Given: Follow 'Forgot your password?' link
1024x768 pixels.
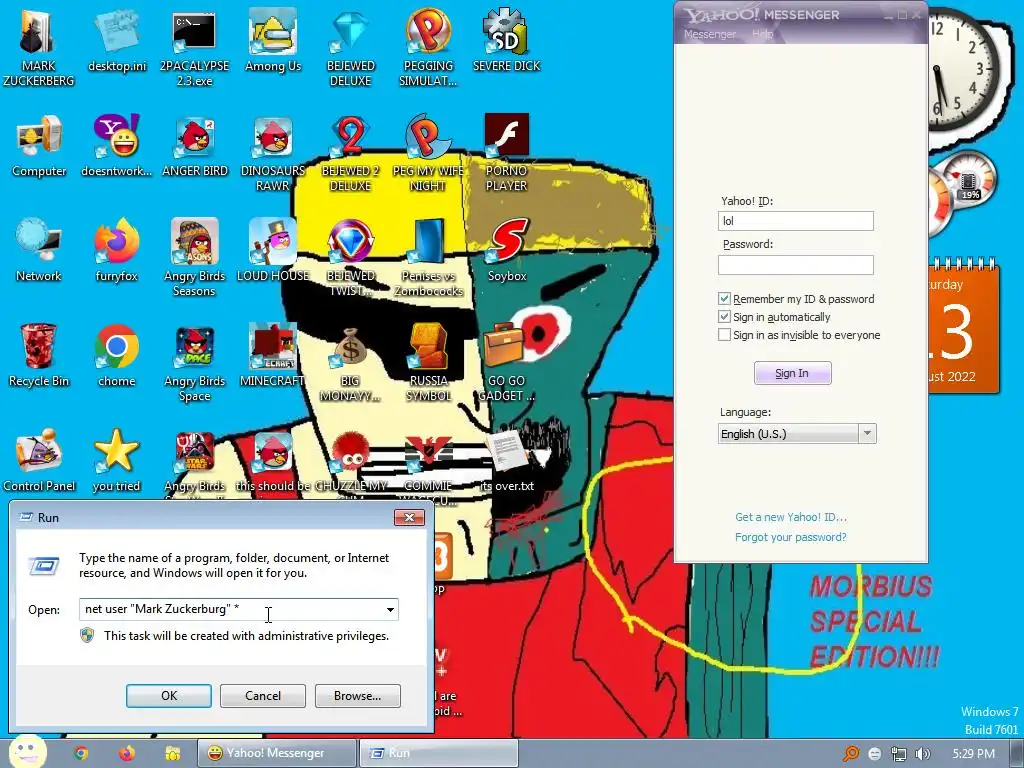Looking at the screenshot, I should 790,537.
